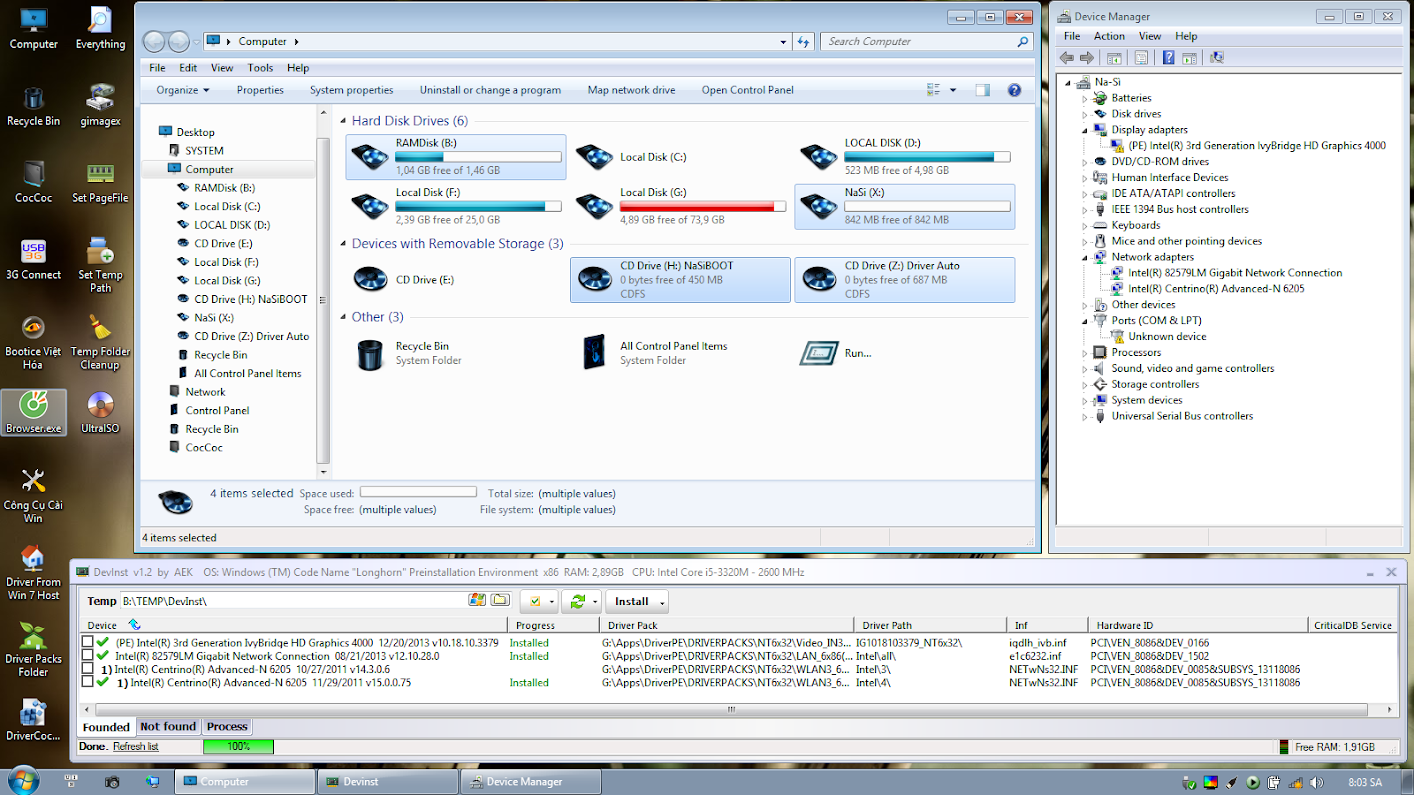The width and height of the screenshot is (1414, 795).
Task: Launch Temp Folder Cleanup desktop icon
Action: [x=100, y=342]
